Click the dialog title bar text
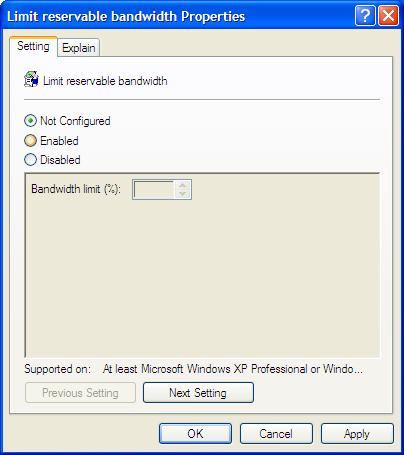 [126, 16]
